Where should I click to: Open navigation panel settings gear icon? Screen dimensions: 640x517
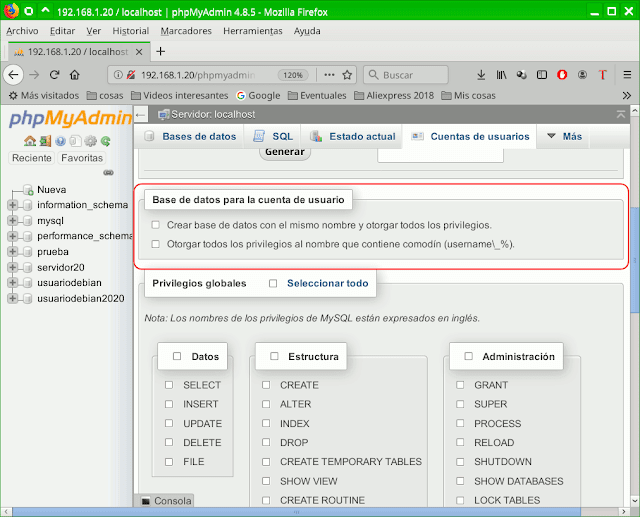coord(91,141)
